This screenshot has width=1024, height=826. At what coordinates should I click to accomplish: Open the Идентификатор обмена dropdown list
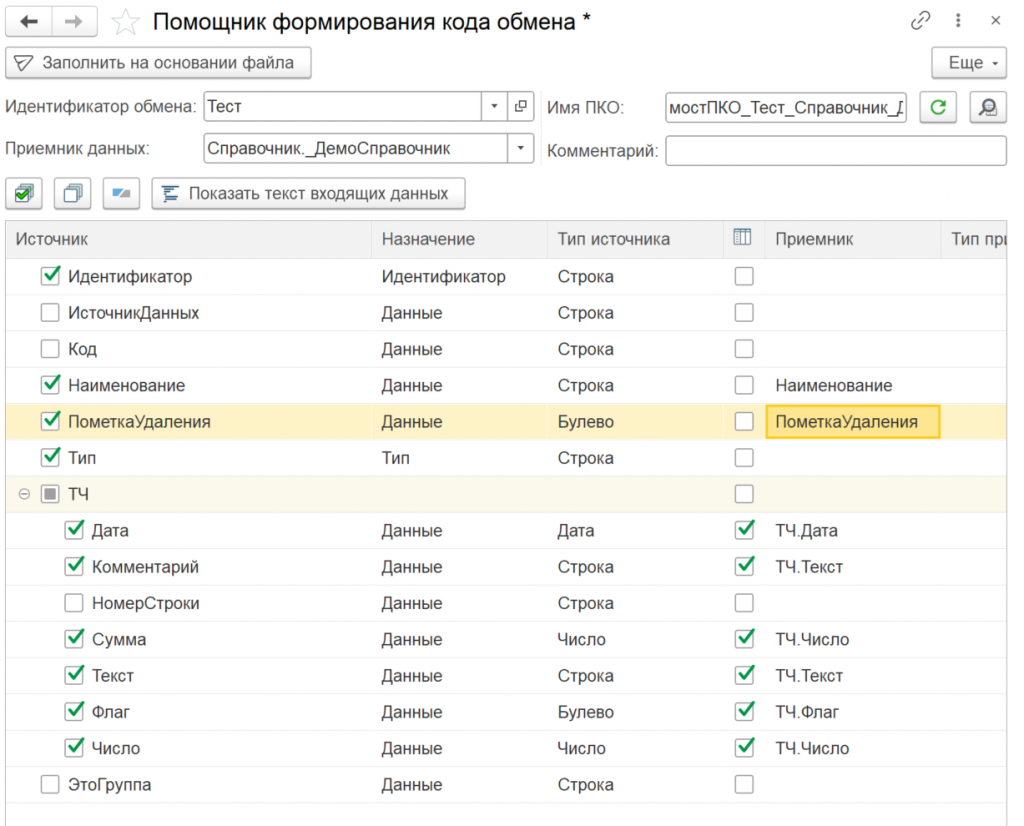[495, 106]
